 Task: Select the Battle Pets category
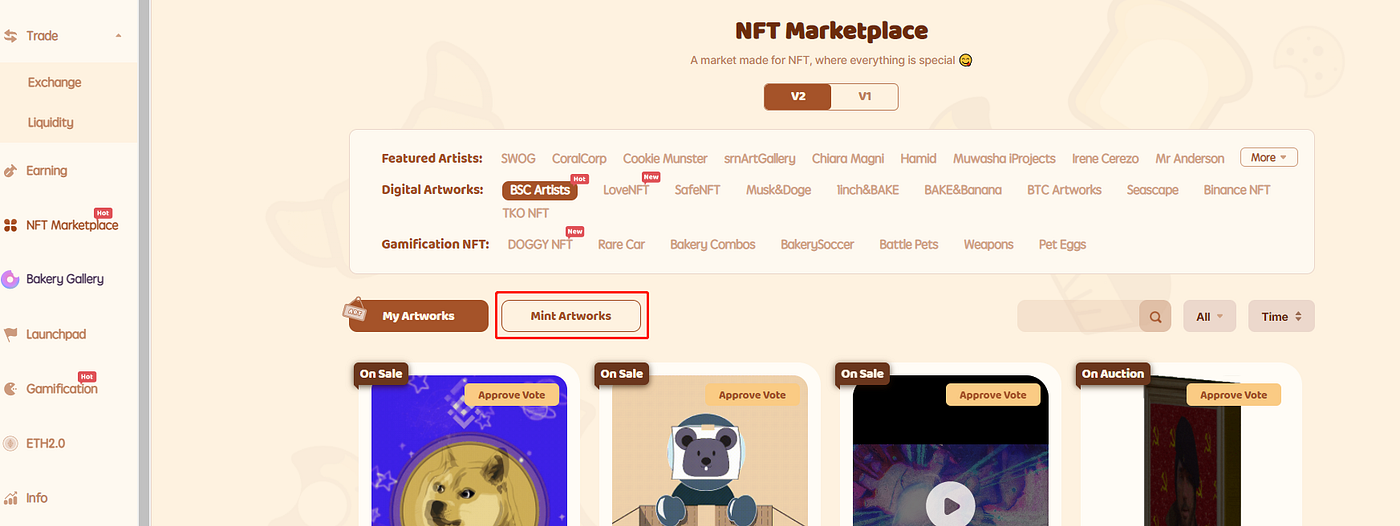click(x=909, y=244)
